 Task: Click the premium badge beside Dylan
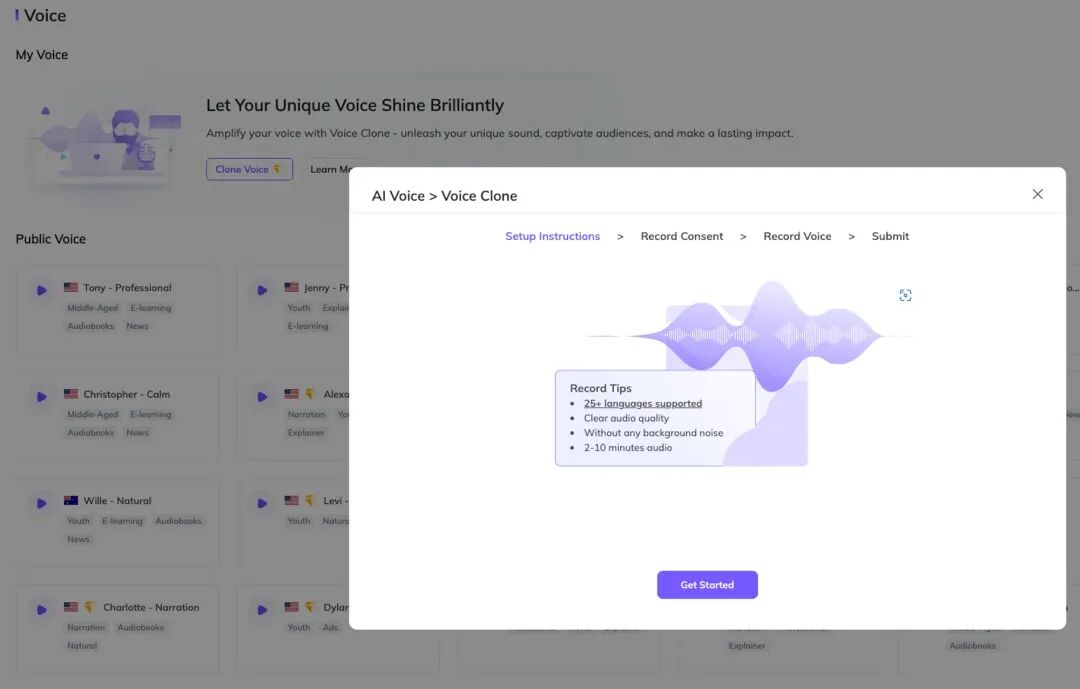309,607
